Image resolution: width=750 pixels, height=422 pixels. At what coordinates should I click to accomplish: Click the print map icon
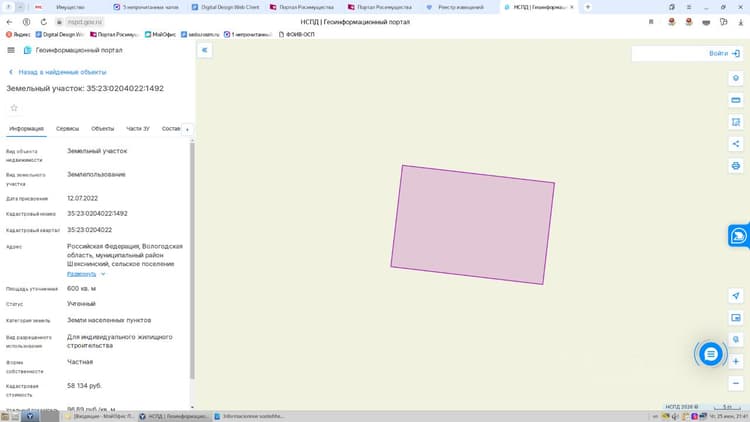pyautogui.click(x=736, y=166)
